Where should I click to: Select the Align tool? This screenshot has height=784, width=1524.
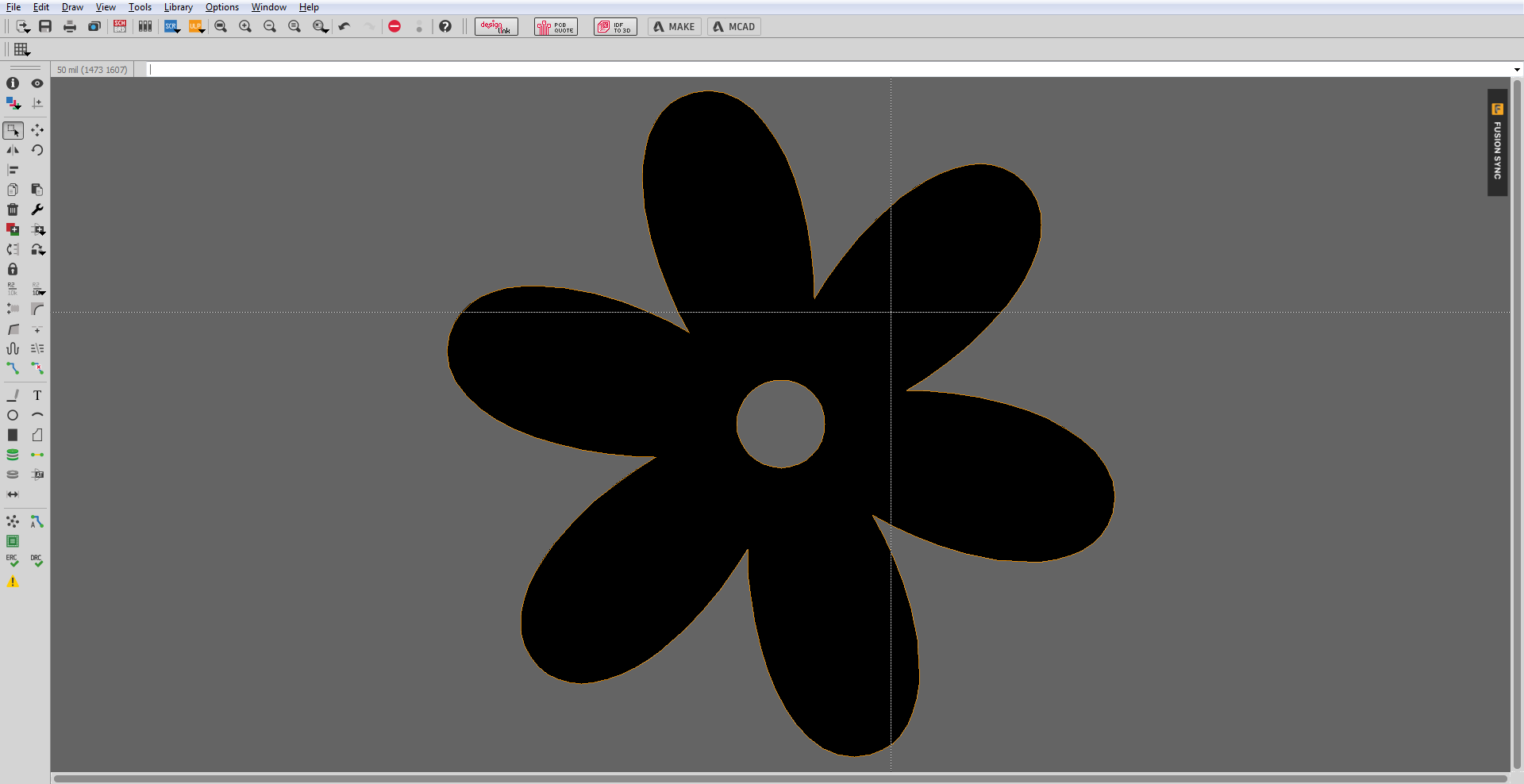(x=13, y=170)
